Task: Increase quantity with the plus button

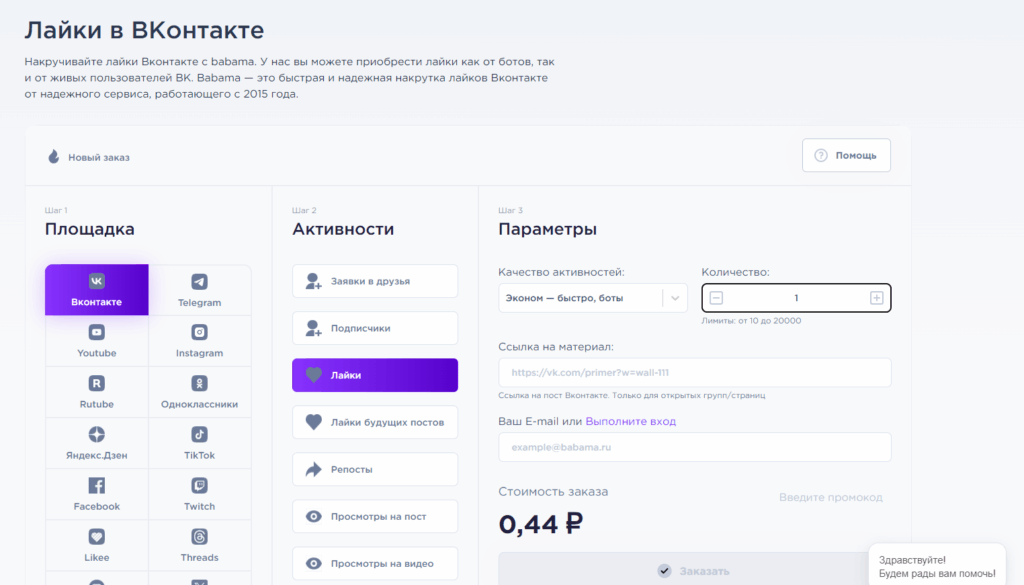Action: tap(876, 298)
